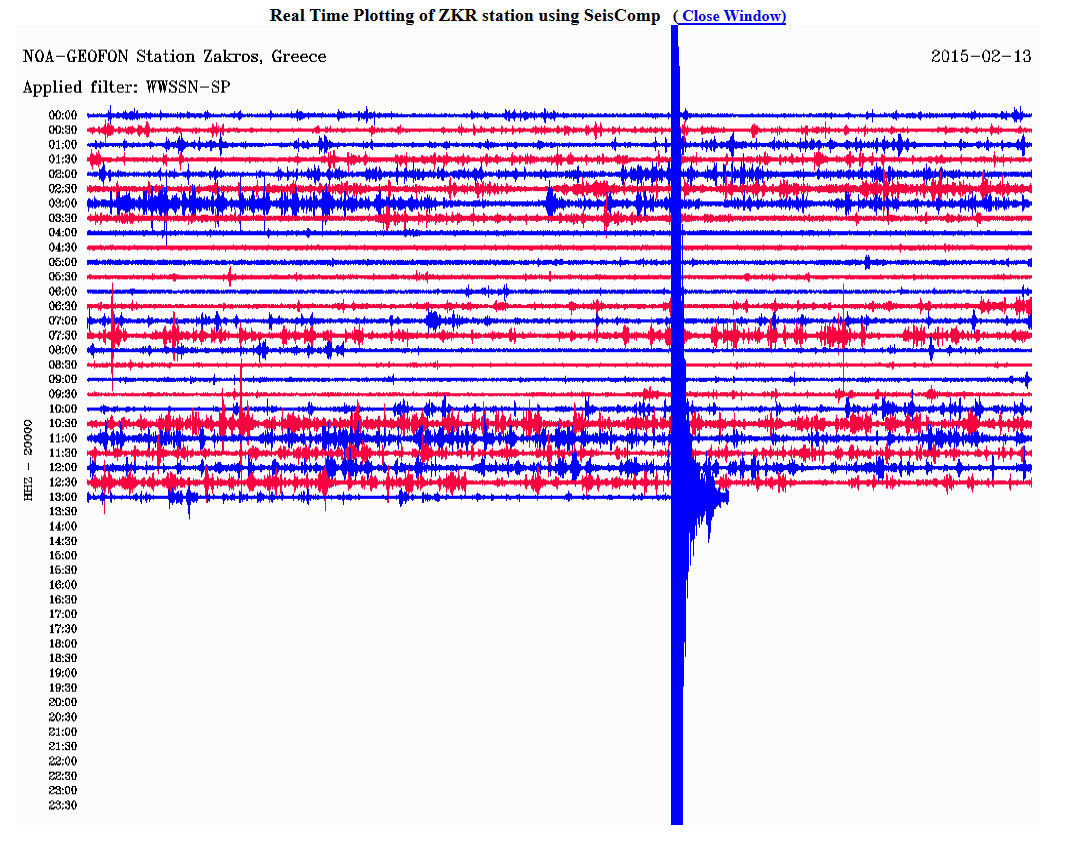Click the NOA-GEOFON Station Zakros heading
This screenshot has height=844, width=1067.
tap(174, 57)
